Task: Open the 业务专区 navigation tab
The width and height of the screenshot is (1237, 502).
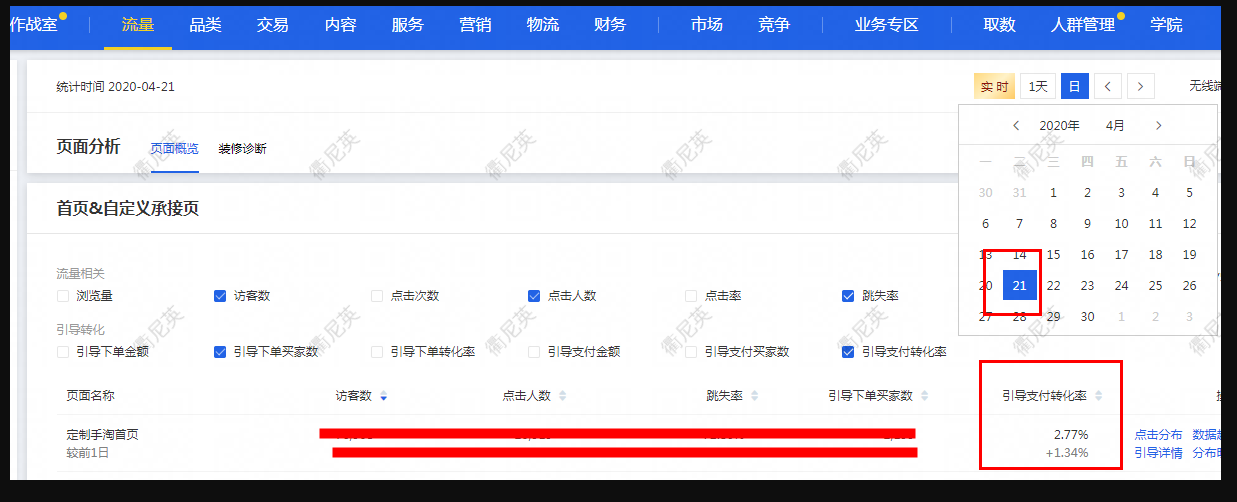Action: click(x=887, y=26)
